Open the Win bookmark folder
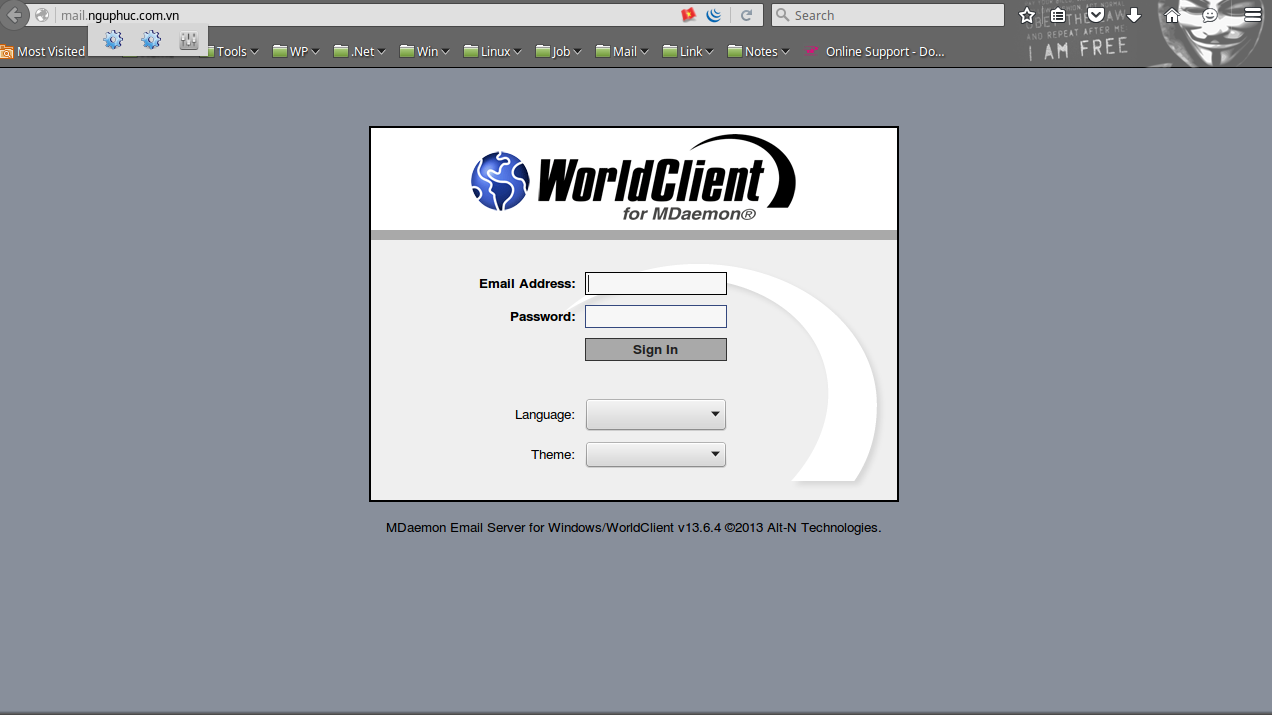The height and width of the screenshot is (715, 1272). [425, 51]
